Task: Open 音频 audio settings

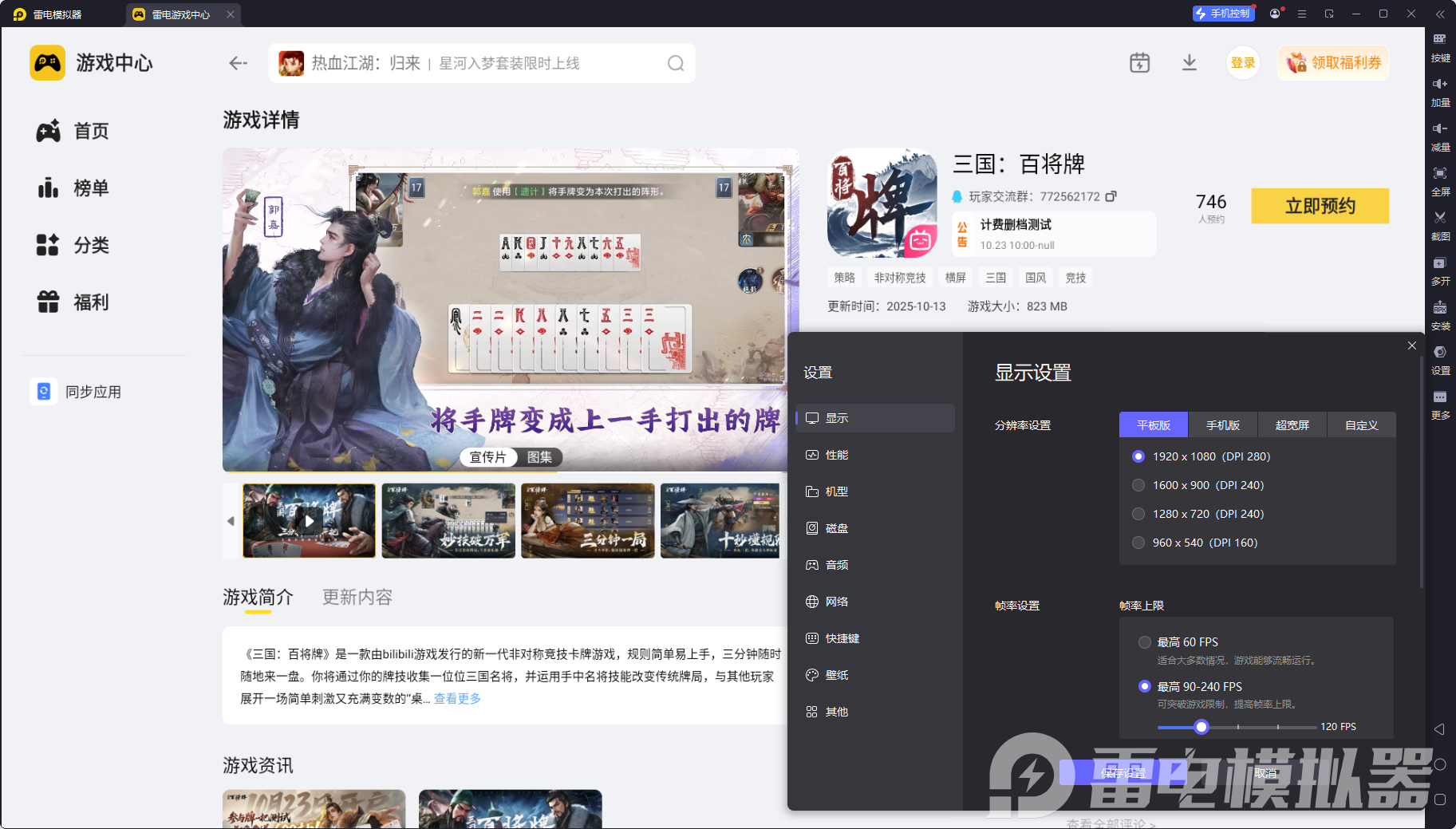Action: click(x=838, y=564)
